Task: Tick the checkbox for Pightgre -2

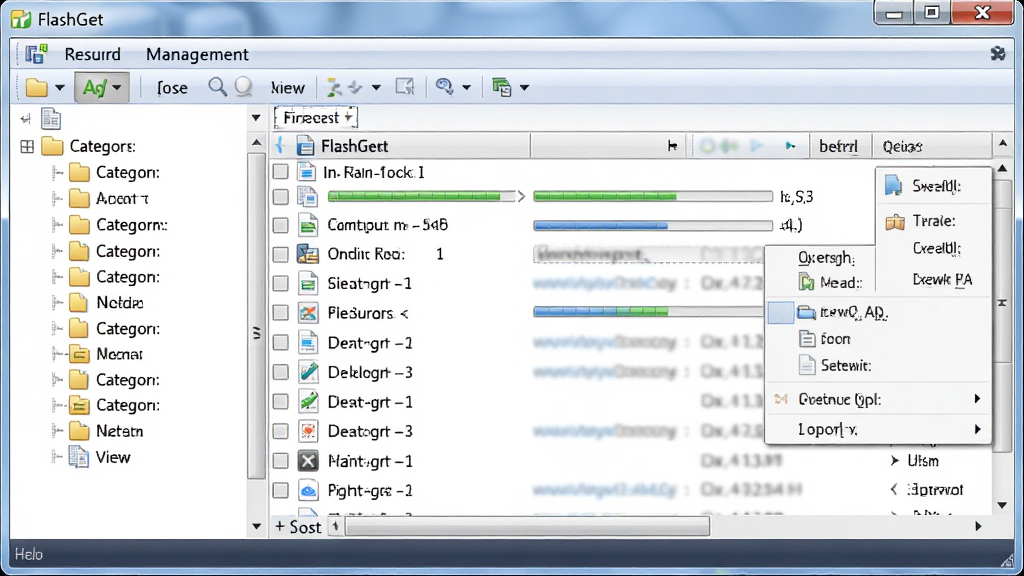Action: pyautogui.click(x=280, y=490)
